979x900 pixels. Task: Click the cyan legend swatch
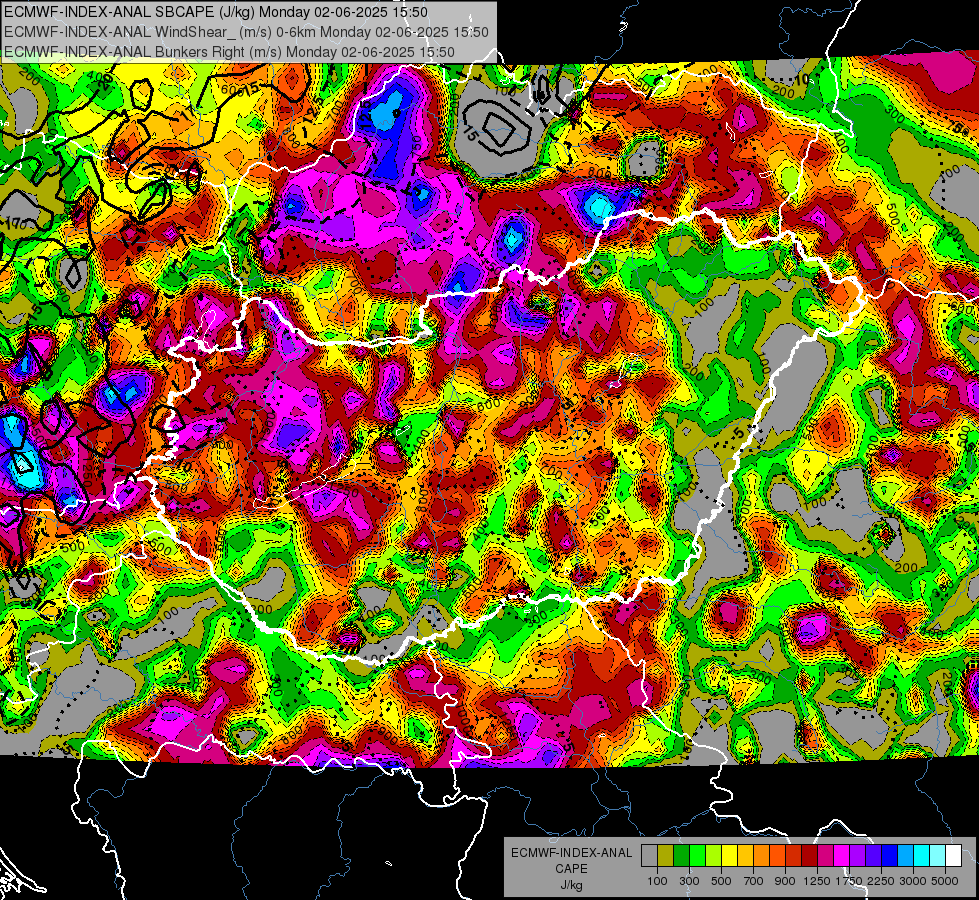coord(922,855)
